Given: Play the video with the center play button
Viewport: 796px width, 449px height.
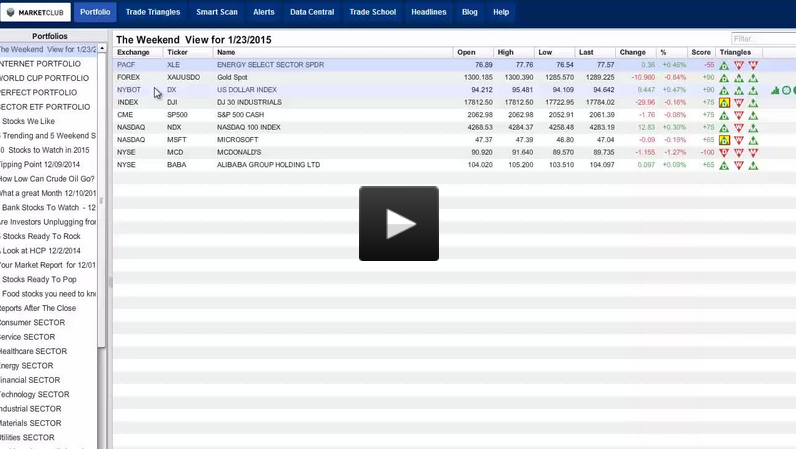Looking at the screenshot, I should coord(398,223).
